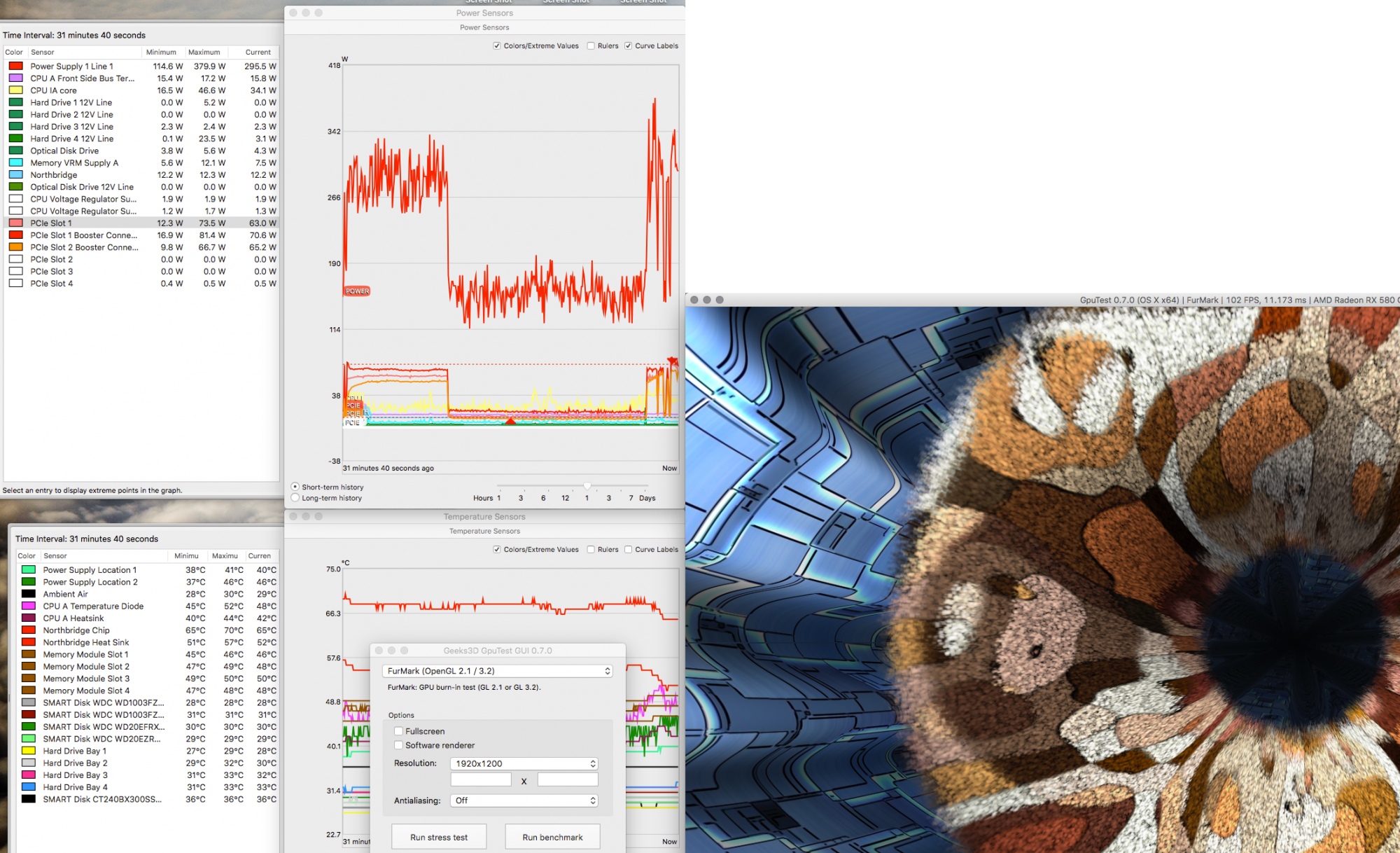Image resolution: width=1400 pixels, height=853 pixels.
Task: Select the Hard Drive Bay 2 row
Action: tap(148, 763)
